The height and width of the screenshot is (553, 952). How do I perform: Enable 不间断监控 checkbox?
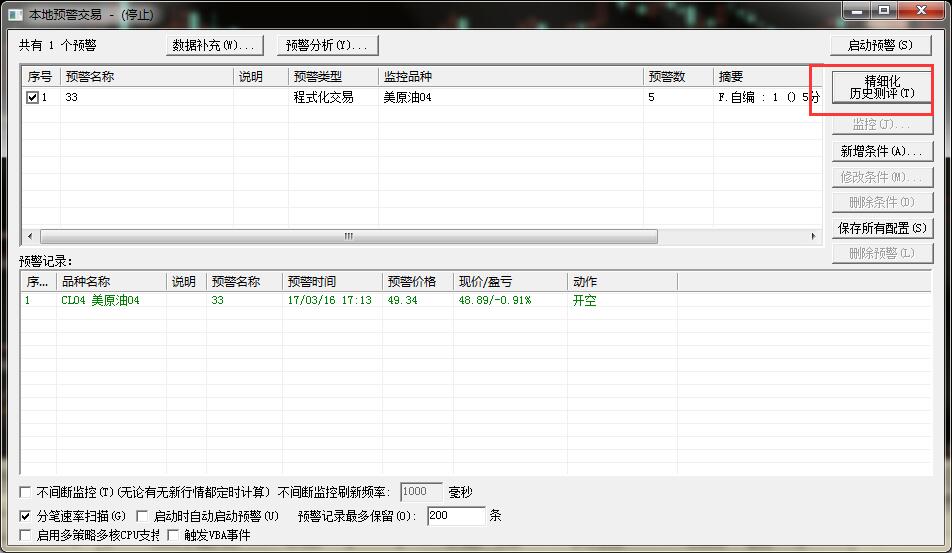pyautogui.click(x=26, y=492)
